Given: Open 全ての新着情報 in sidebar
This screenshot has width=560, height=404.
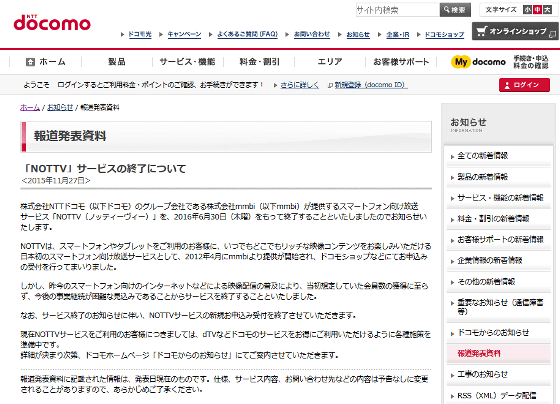Looking at the screenshot, I should pyautogui.click(x=498, y=156).
